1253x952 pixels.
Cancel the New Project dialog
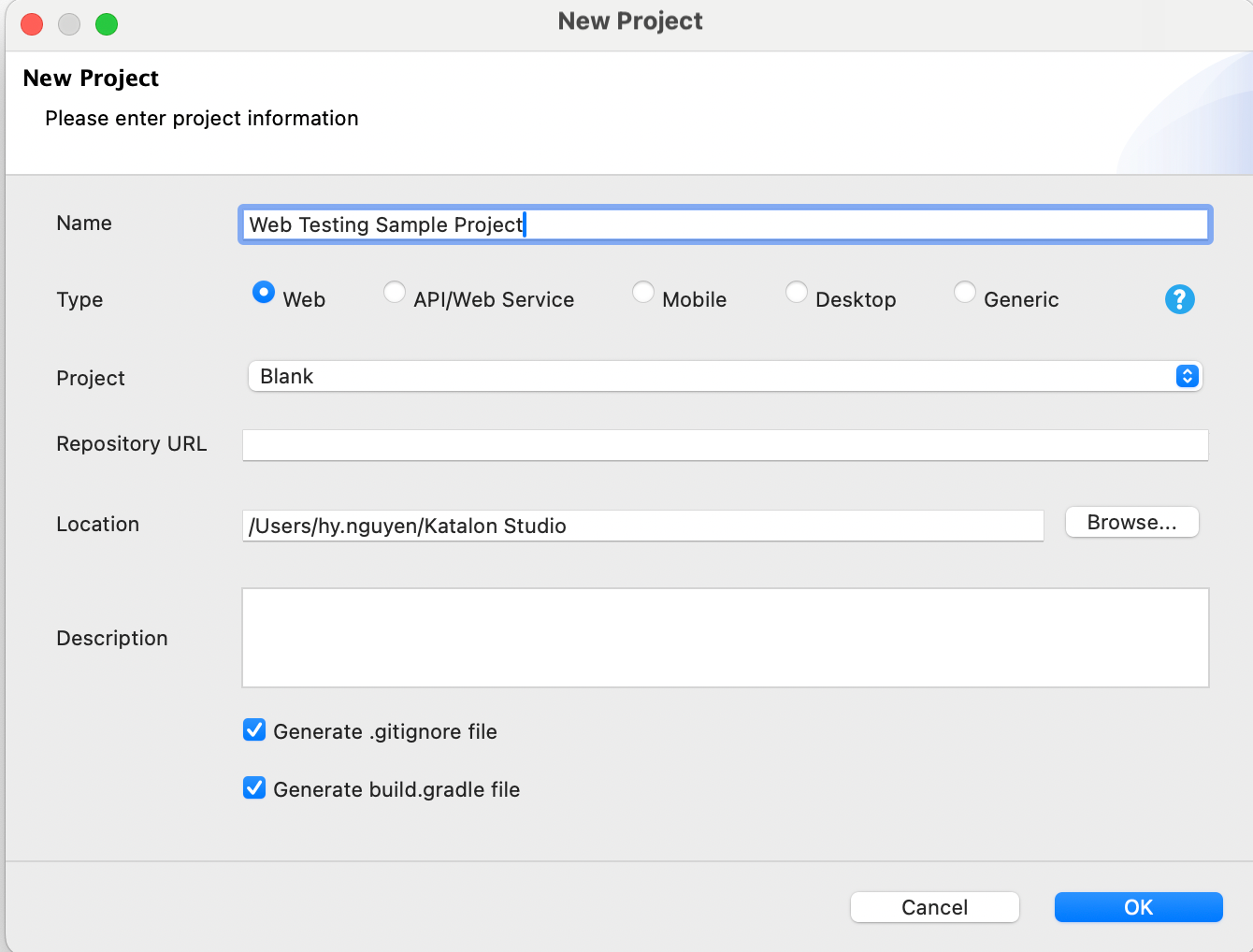tap(934, 907)
